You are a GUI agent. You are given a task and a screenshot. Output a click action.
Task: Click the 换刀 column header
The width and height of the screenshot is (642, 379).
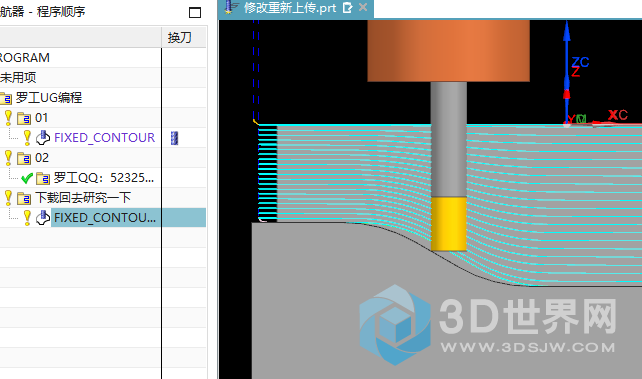click(x=180, y=38)
